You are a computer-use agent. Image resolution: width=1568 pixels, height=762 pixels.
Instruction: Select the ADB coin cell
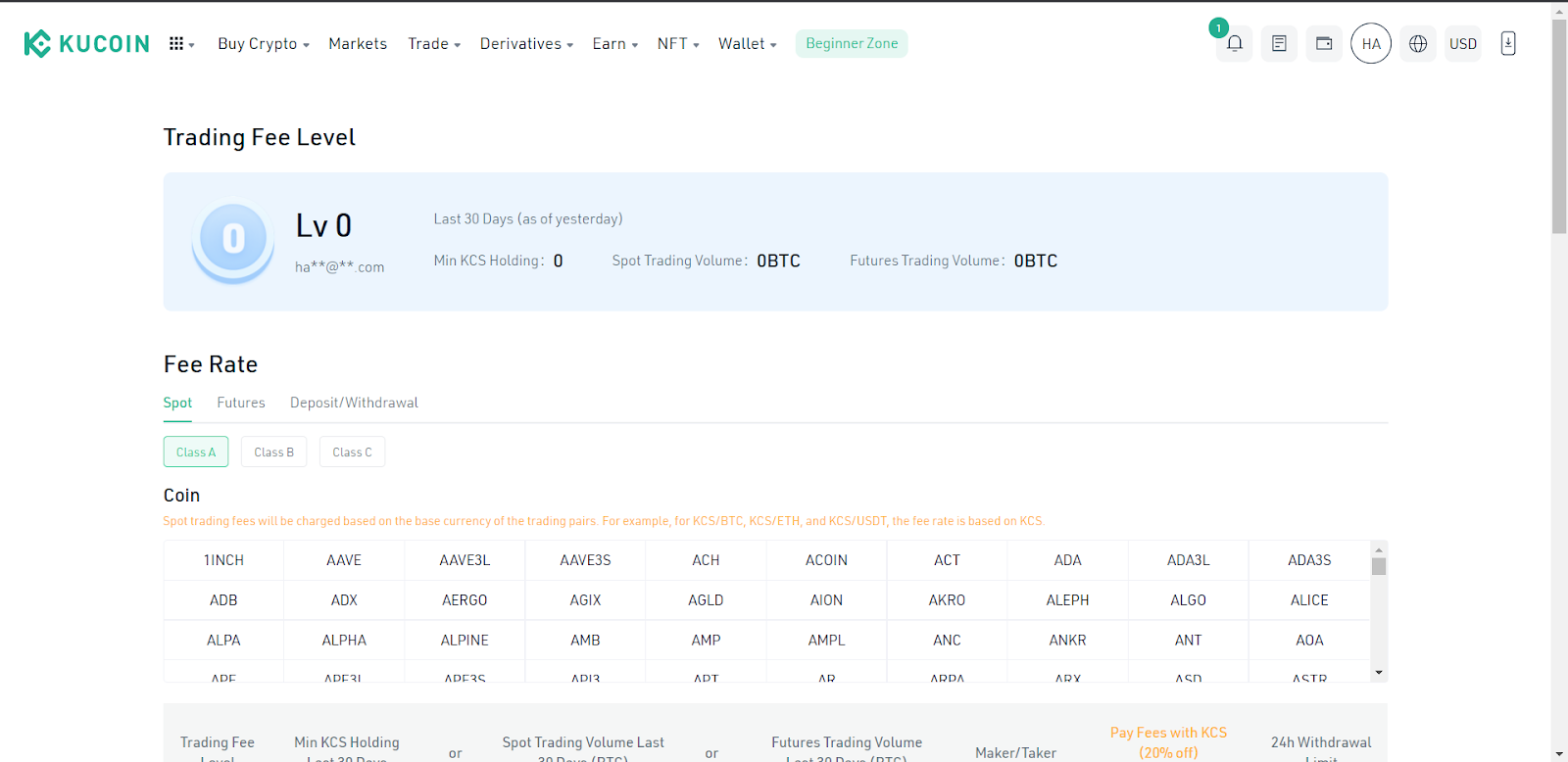[x=223, y=600]
